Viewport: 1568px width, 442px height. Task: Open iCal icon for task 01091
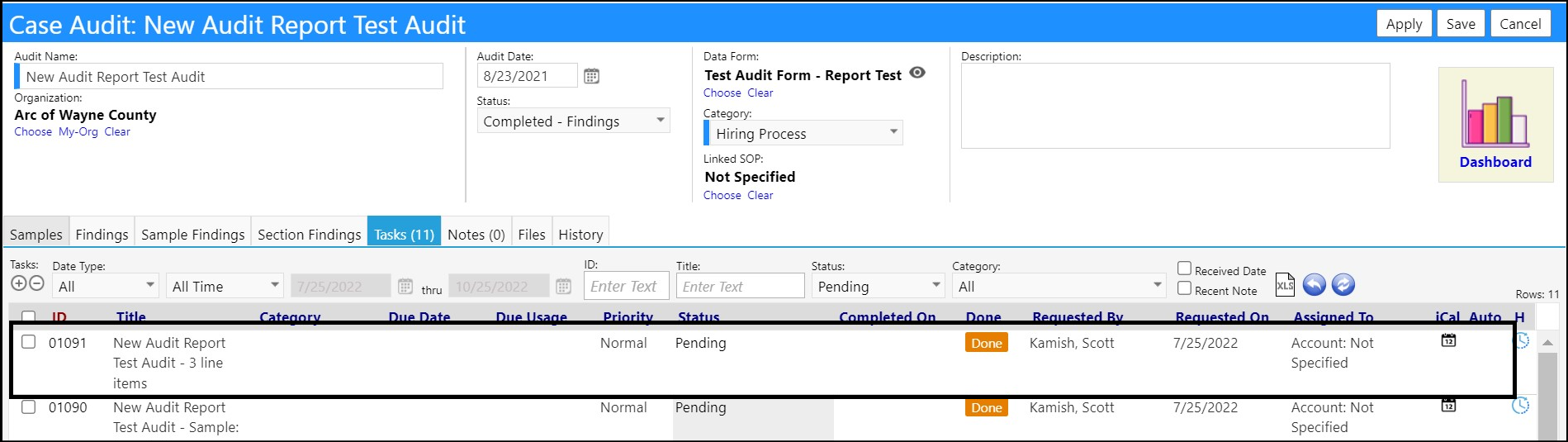1448,340
